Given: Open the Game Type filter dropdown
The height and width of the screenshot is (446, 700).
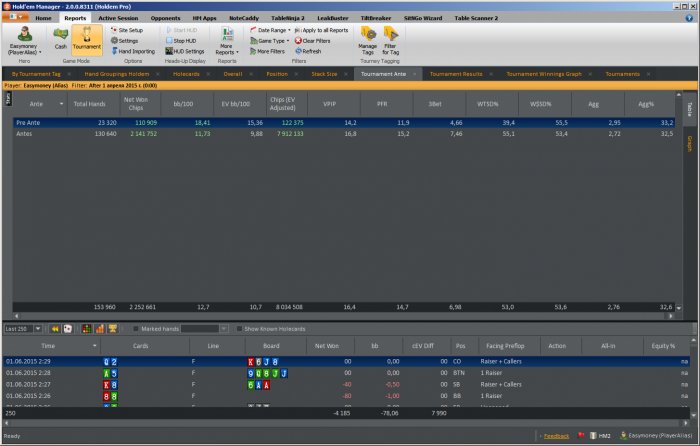Looking at the screenshot, I should click(270, 41).
